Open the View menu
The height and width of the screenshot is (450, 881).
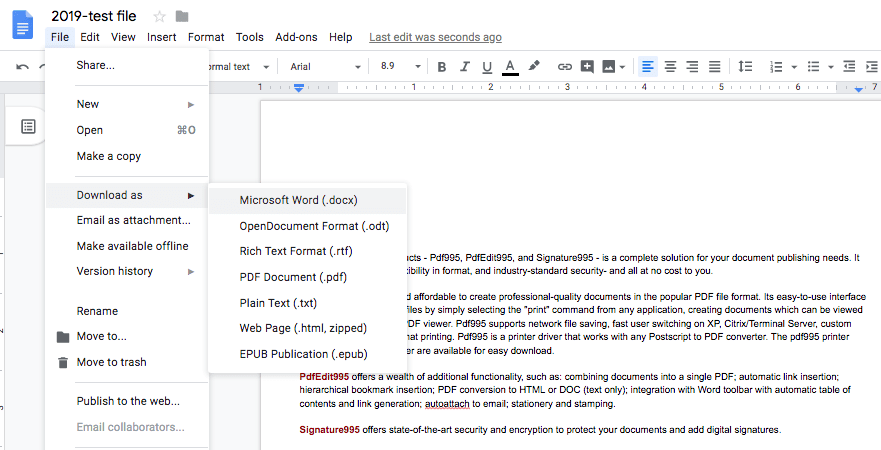click(x=123, y=37)
